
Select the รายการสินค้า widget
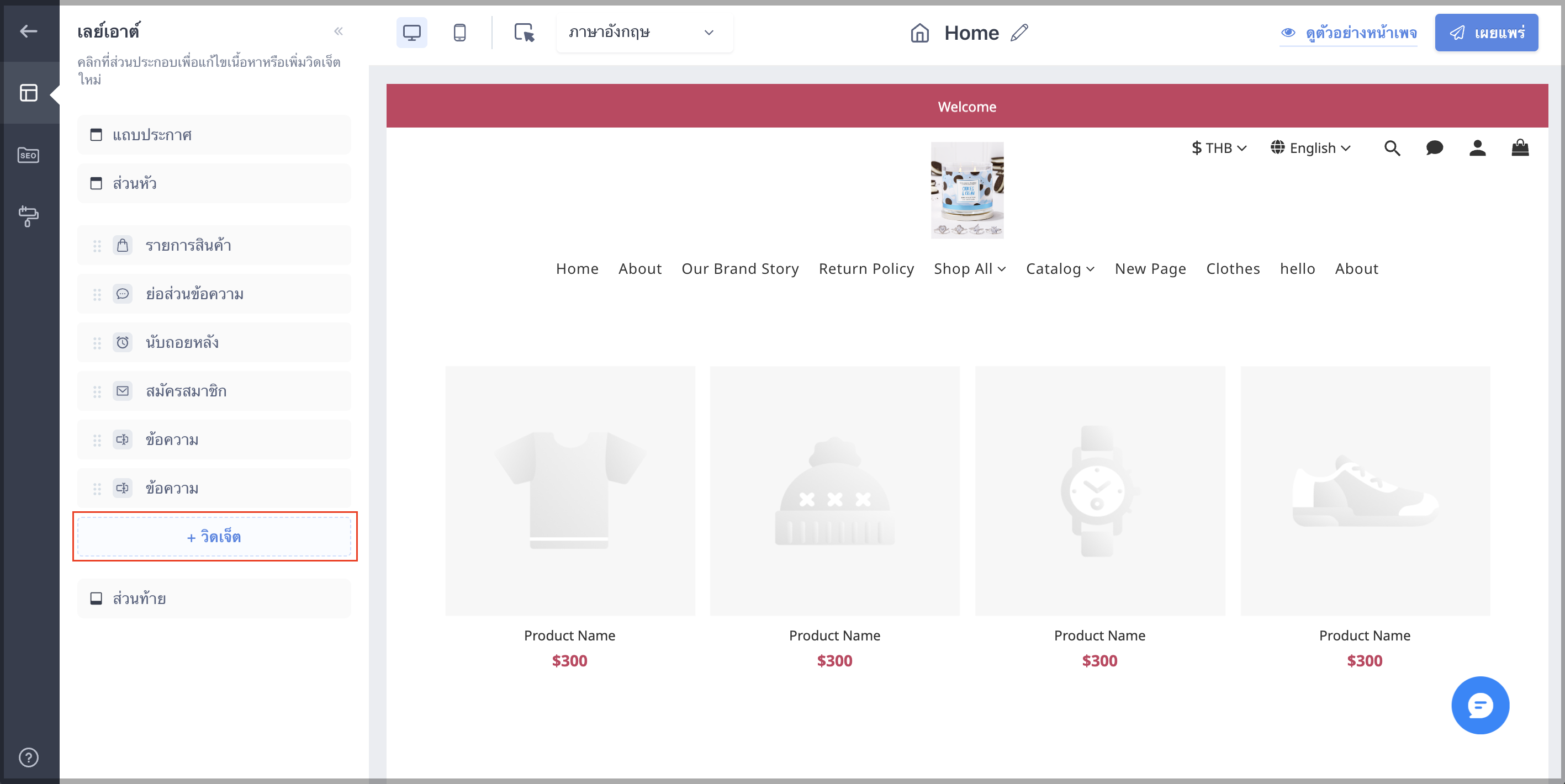coord(214,245)
